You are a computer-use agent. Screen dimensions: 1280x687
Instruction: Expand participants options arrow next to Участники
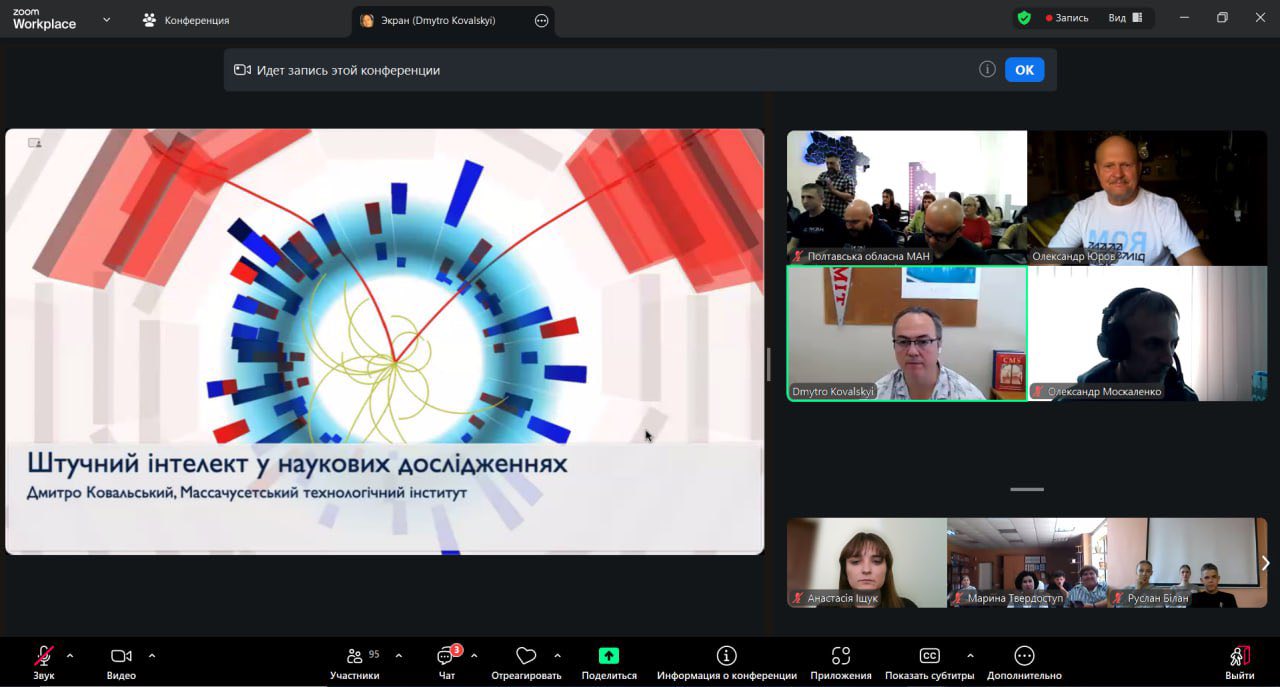click(399, 656)
